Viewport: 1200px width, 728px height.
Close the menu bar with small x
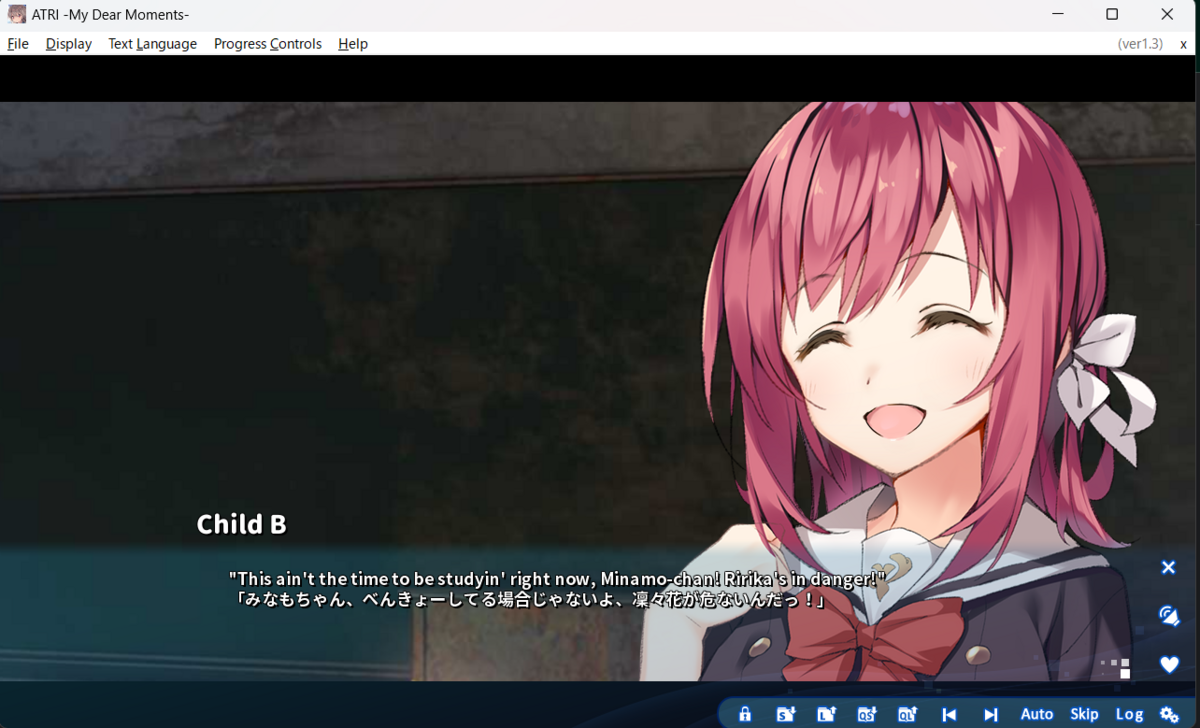click(1183, 44)
